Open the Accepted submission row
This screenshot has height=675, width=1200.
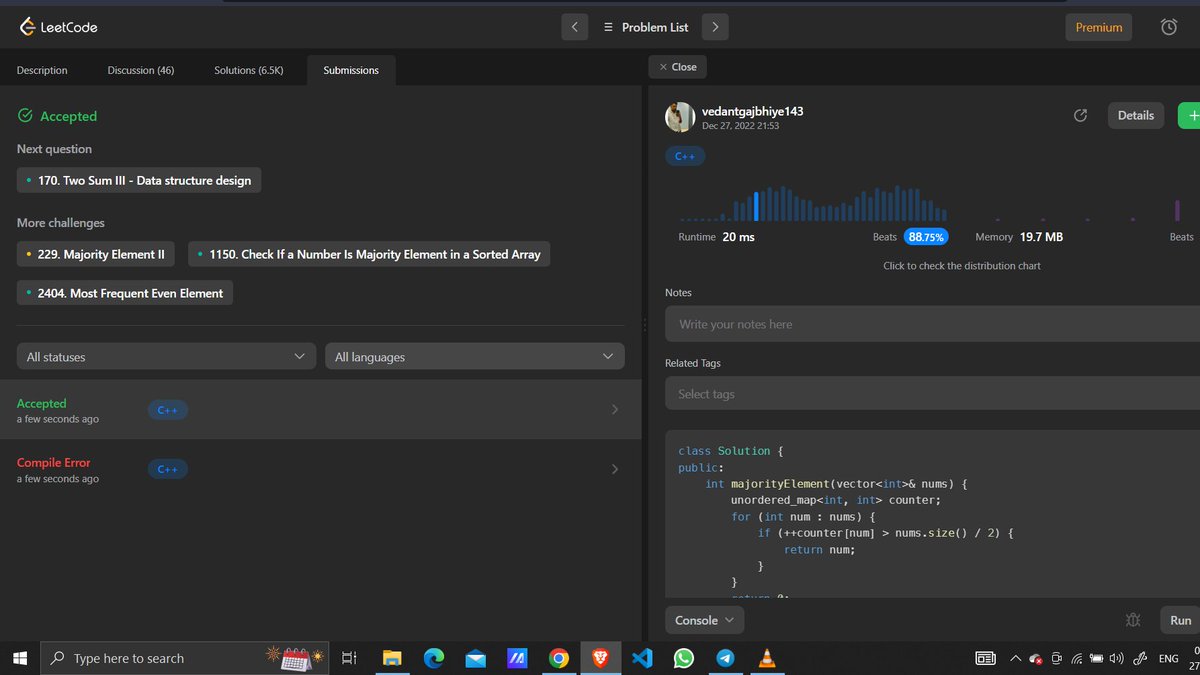[x=320, y=409]
